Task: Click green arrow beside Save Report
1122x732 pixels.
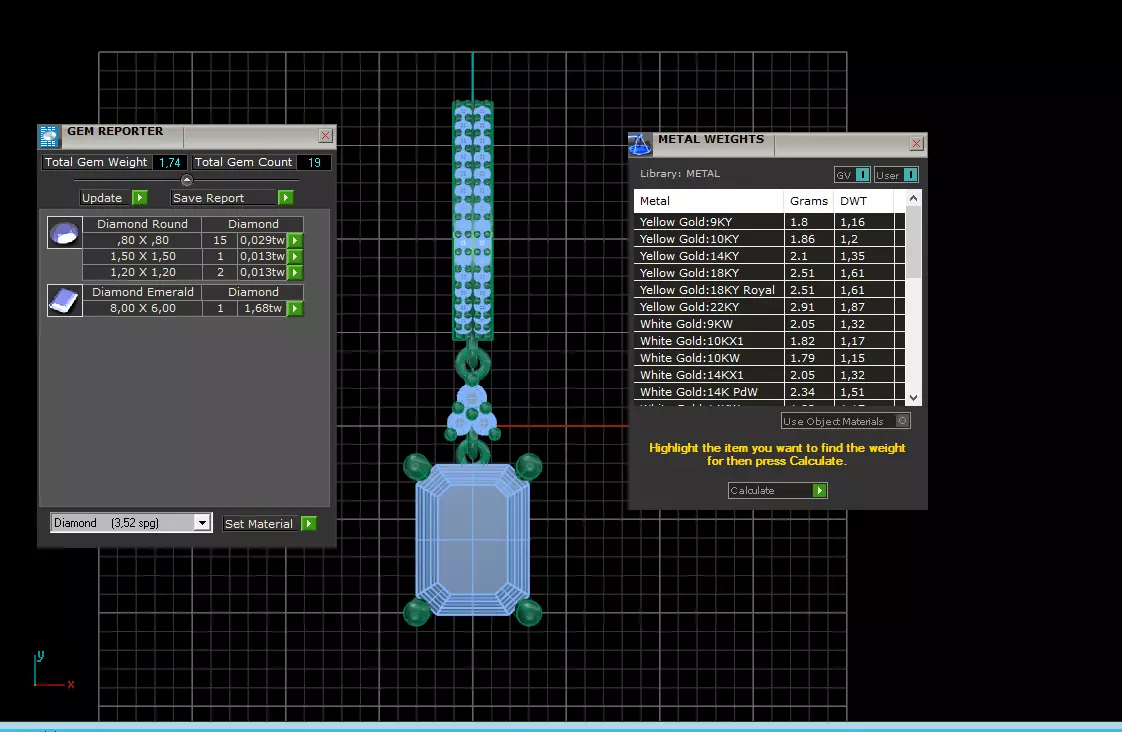Action: (x=286, y=197)
